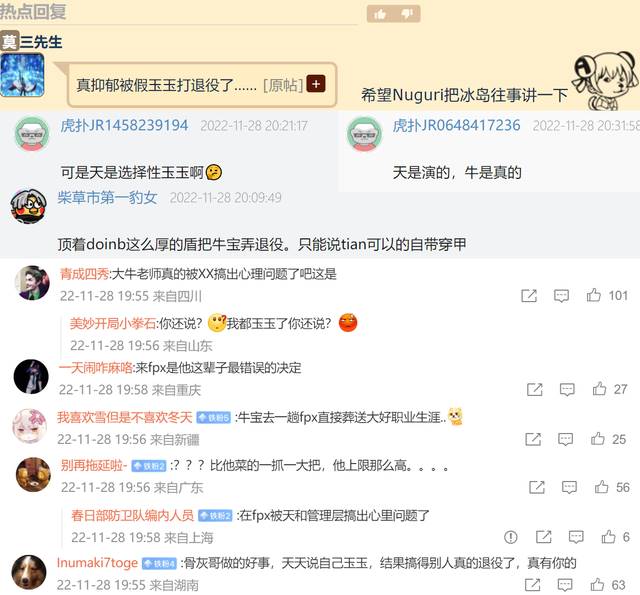
Task: Open 柴草市第一豹女 user profile
Action: 107,198
